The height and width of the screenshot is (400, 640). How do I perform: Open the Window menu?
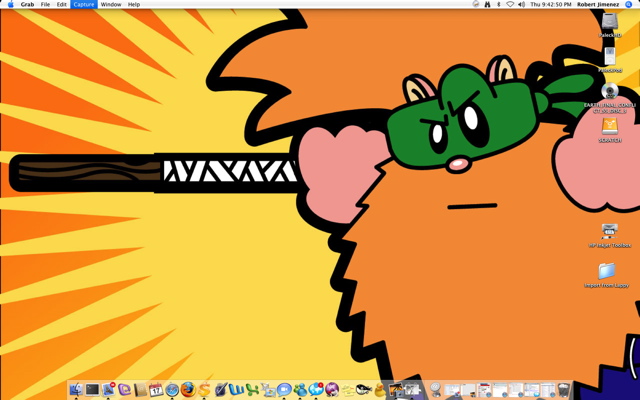tap(111, 4)
